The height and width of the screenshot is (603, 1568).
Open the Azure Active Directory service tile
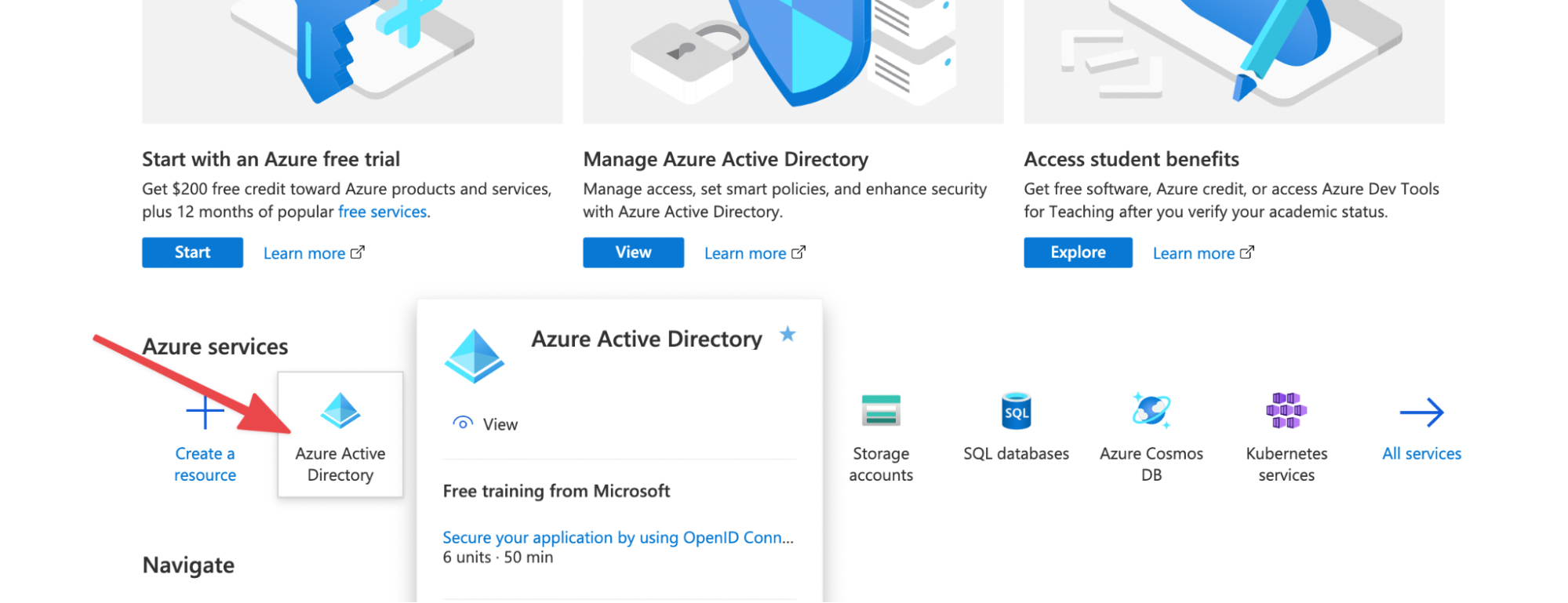click(340, 434)
